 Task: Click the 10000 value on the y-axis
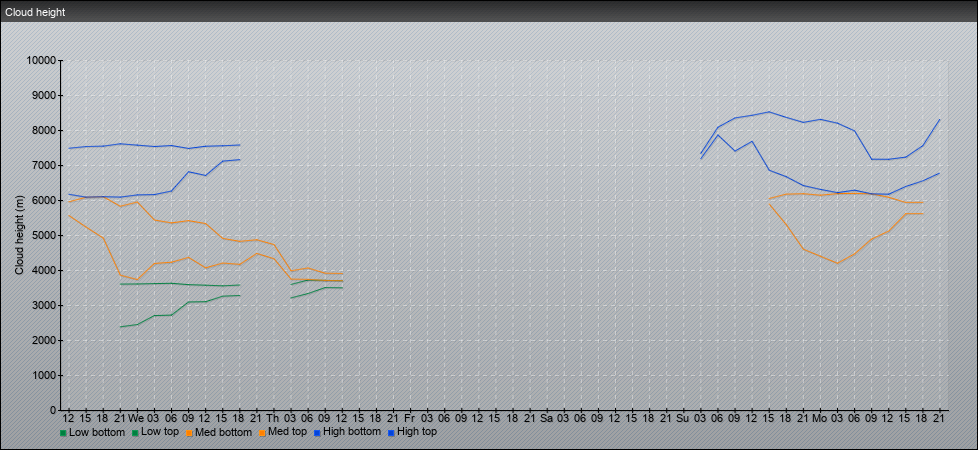pyautogui.click(x=40, y=61)
